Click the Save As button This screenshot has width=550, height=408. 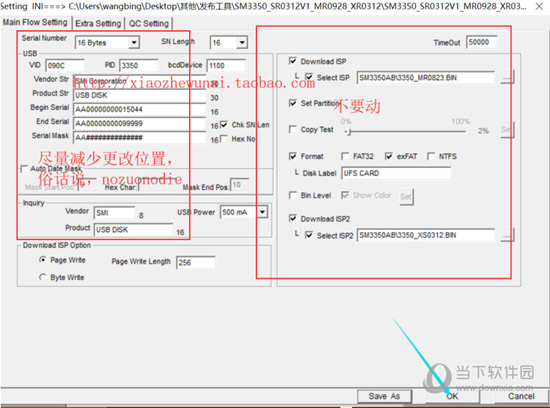384,396
